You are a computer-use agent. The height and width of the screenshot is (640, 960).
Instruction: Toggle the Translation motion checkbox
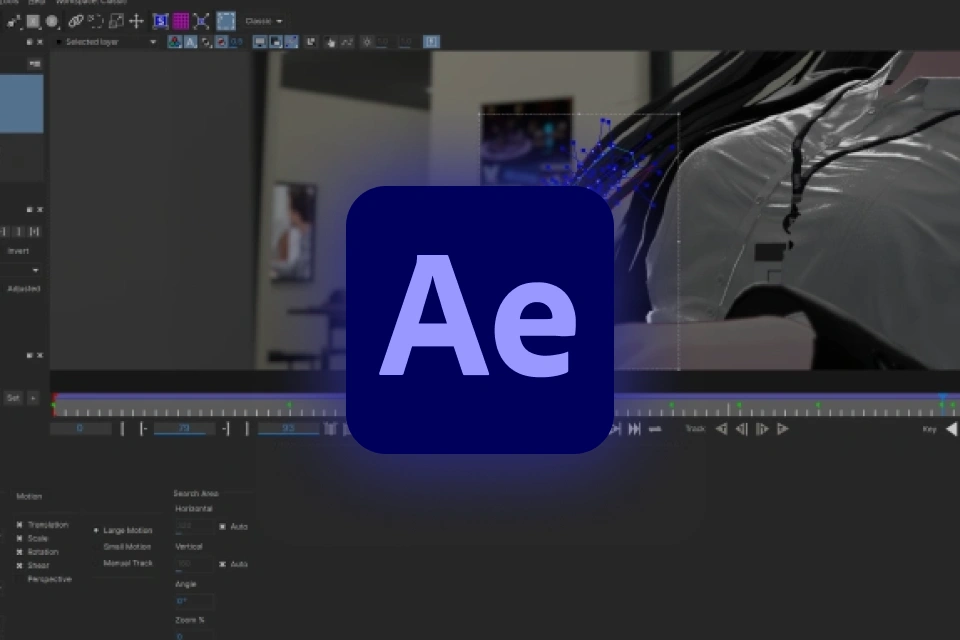(20, 525)
